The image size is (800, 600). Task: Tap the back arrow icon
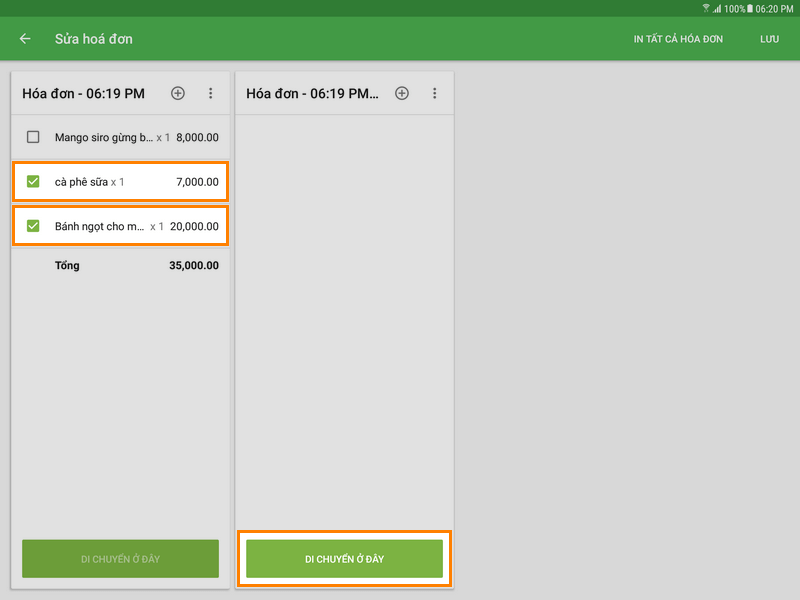[25, 39]
